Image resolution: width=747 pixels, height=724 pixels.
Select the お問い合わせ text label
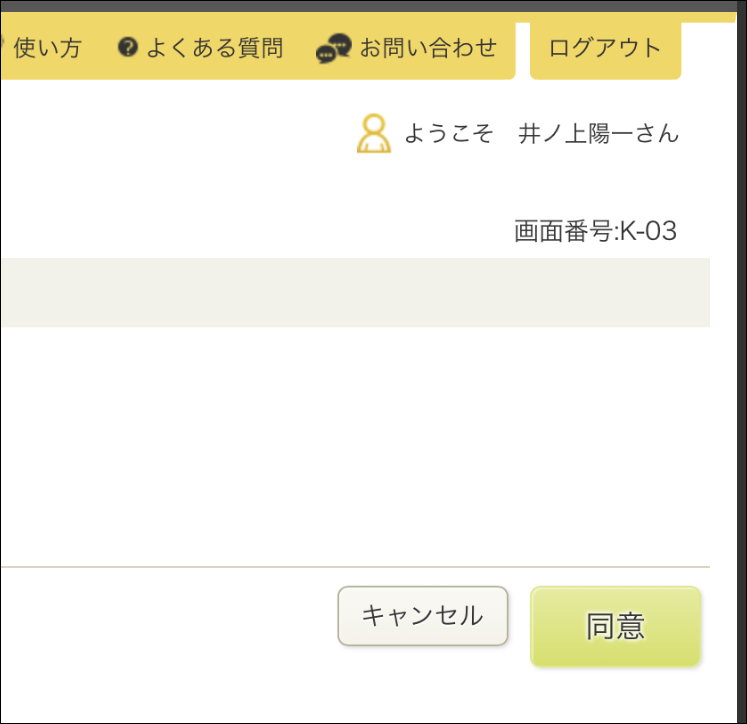428,47
